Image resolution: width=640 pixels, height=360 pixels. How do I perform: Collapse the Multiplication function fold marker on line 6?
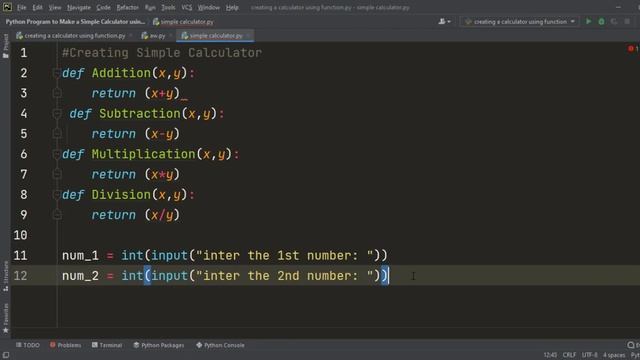pyautogui.click(x=56, y=154)
